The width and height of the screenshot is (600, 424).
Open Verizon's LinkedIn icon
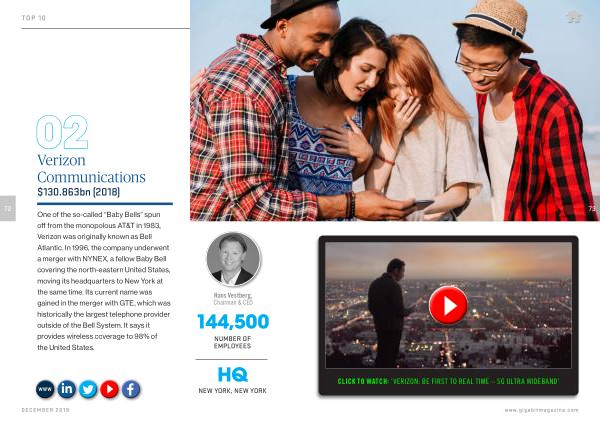pyautogui.click(x=67, y=389)
